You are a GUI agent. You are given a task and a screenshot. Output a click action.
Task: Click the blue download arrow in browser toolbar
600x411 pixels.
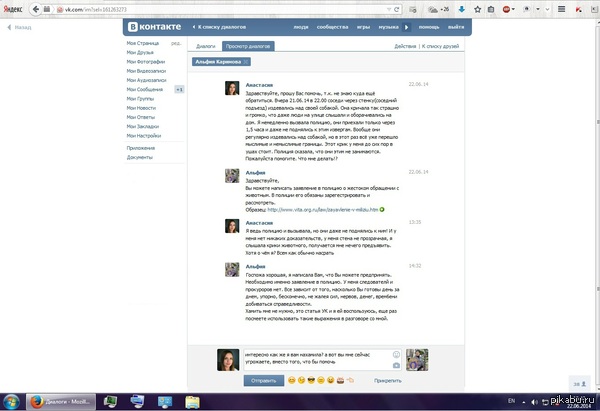pos(462,9)
